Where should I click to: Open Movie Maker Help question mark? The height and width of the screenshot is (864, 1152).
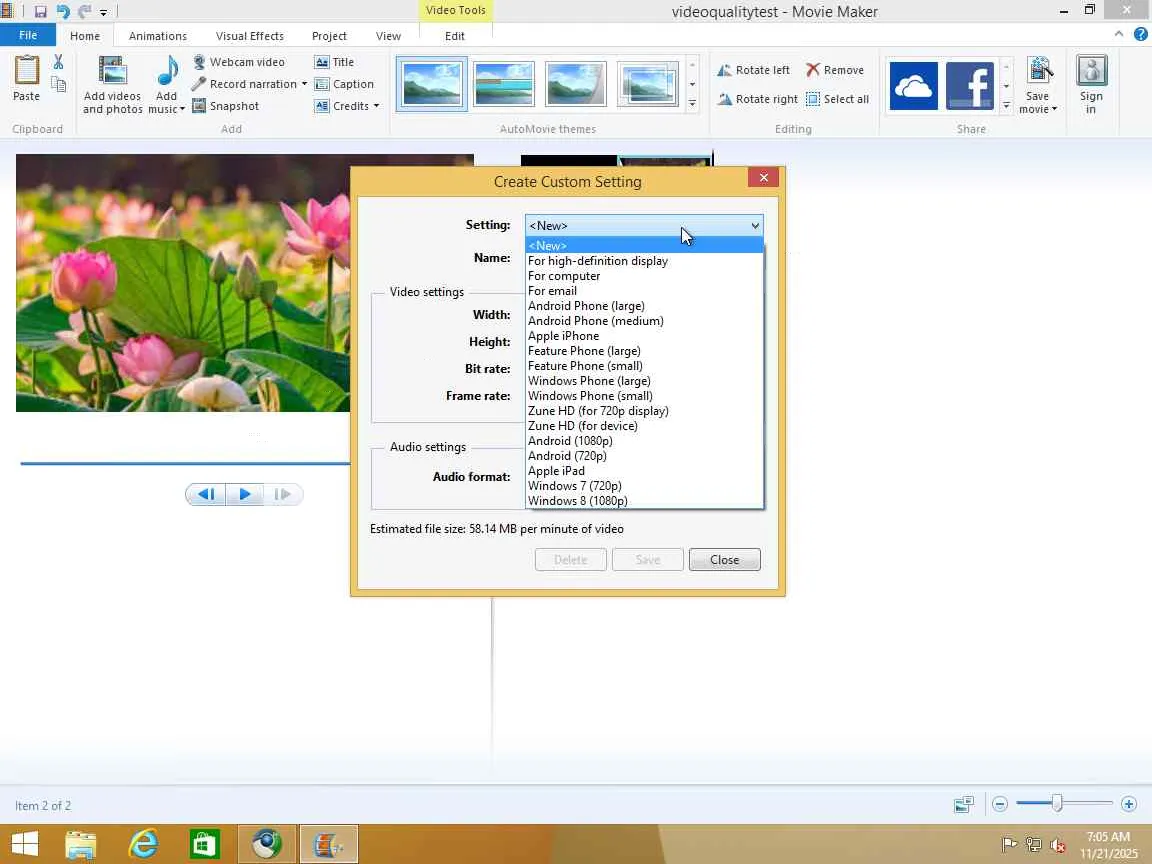1140,35
